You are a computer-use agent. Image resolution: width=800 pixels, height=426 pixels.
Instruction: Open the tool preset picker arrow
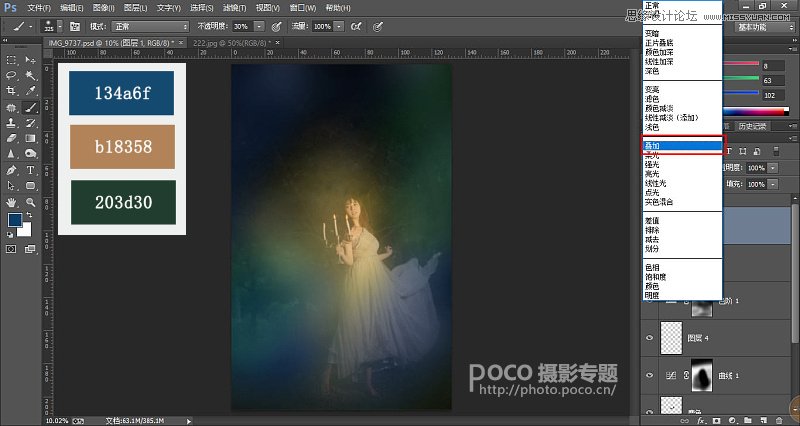[x=31, y=27]
